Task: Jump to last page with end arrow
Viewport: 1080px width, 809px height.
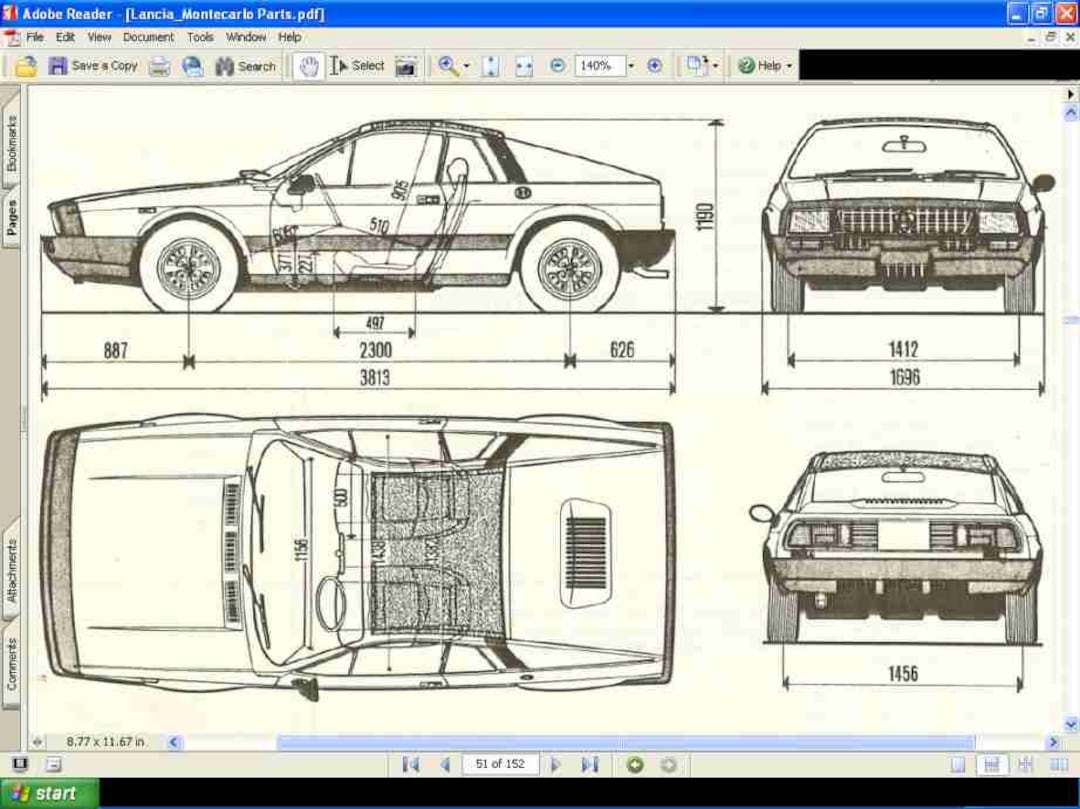Action: pyautogui.click(x=590, y=764)
